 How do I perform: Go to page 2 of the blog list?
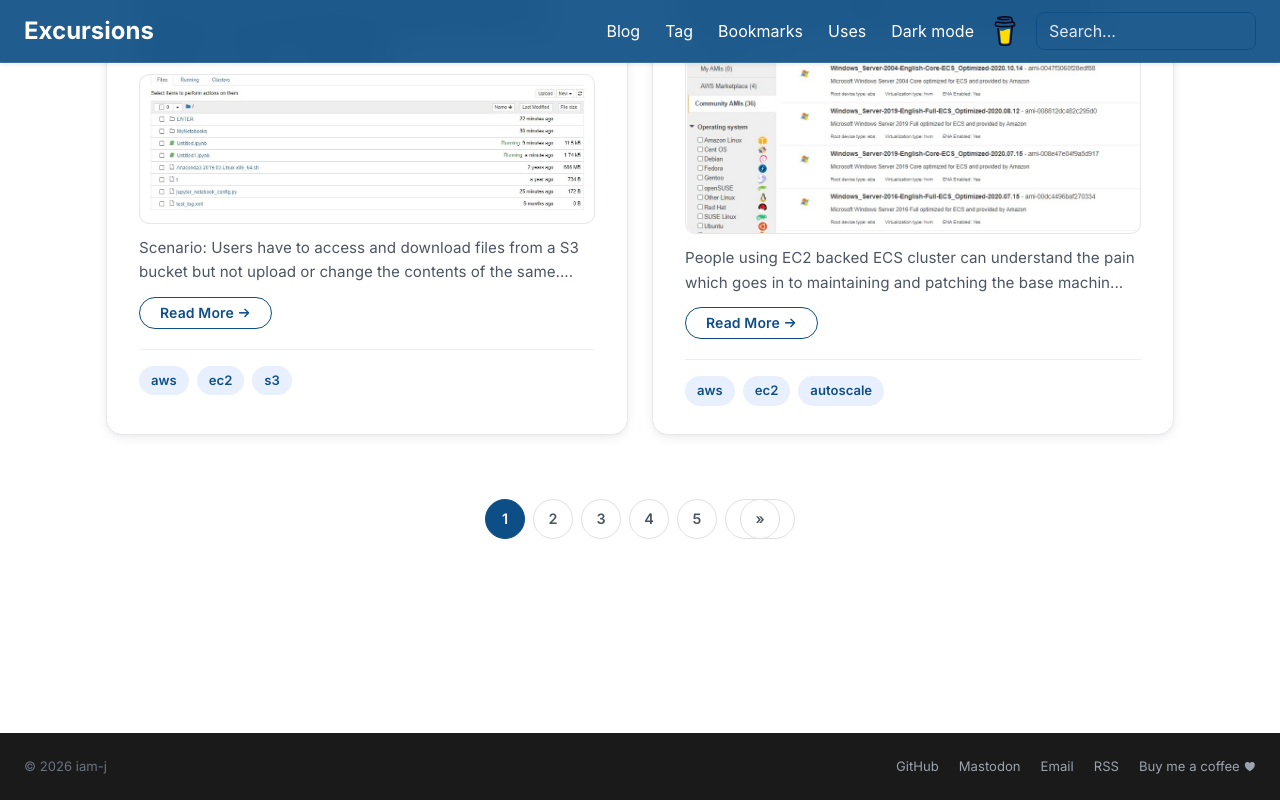click(x=552, y=519)
